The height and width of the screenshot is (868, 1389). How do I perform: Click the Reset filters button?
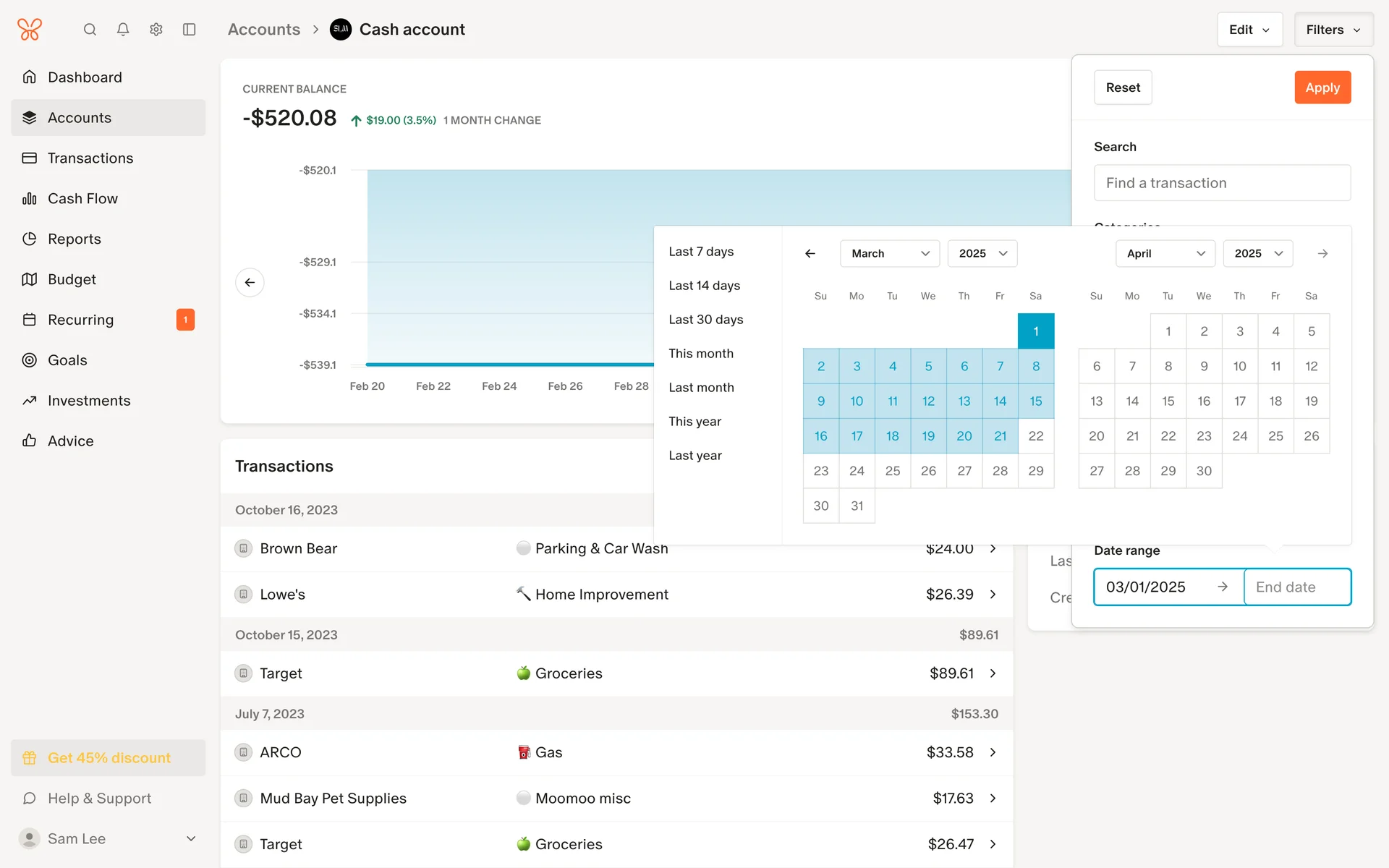(x=1122, y=88)
